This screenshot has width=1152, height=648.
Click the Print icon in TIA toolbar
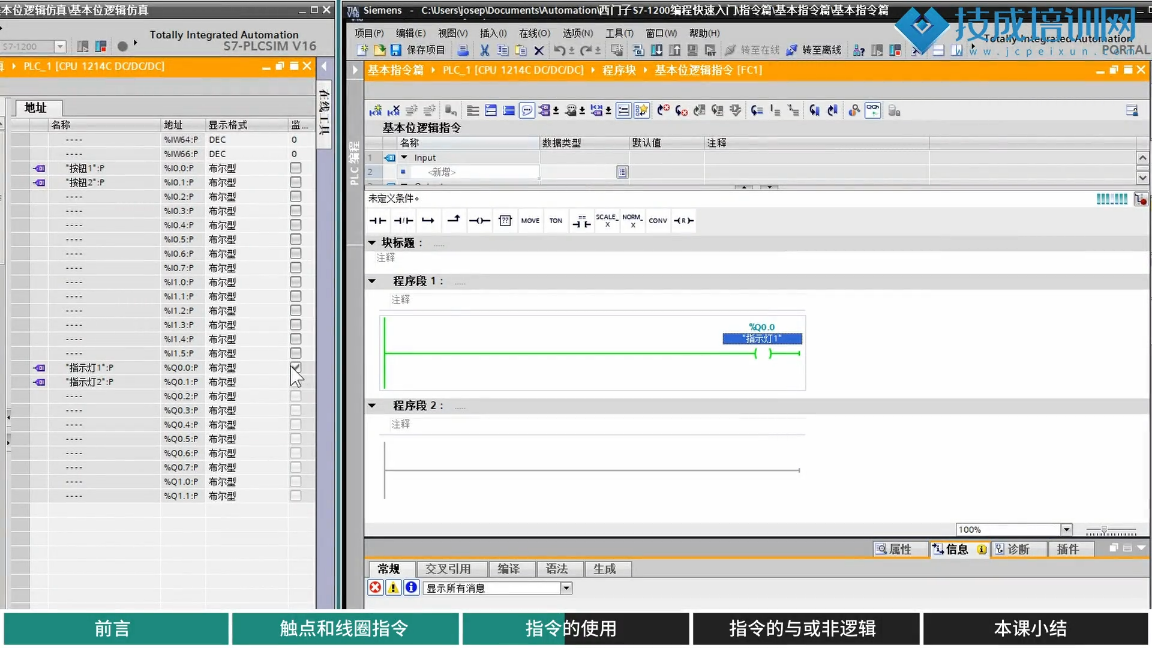pos(462,50)
